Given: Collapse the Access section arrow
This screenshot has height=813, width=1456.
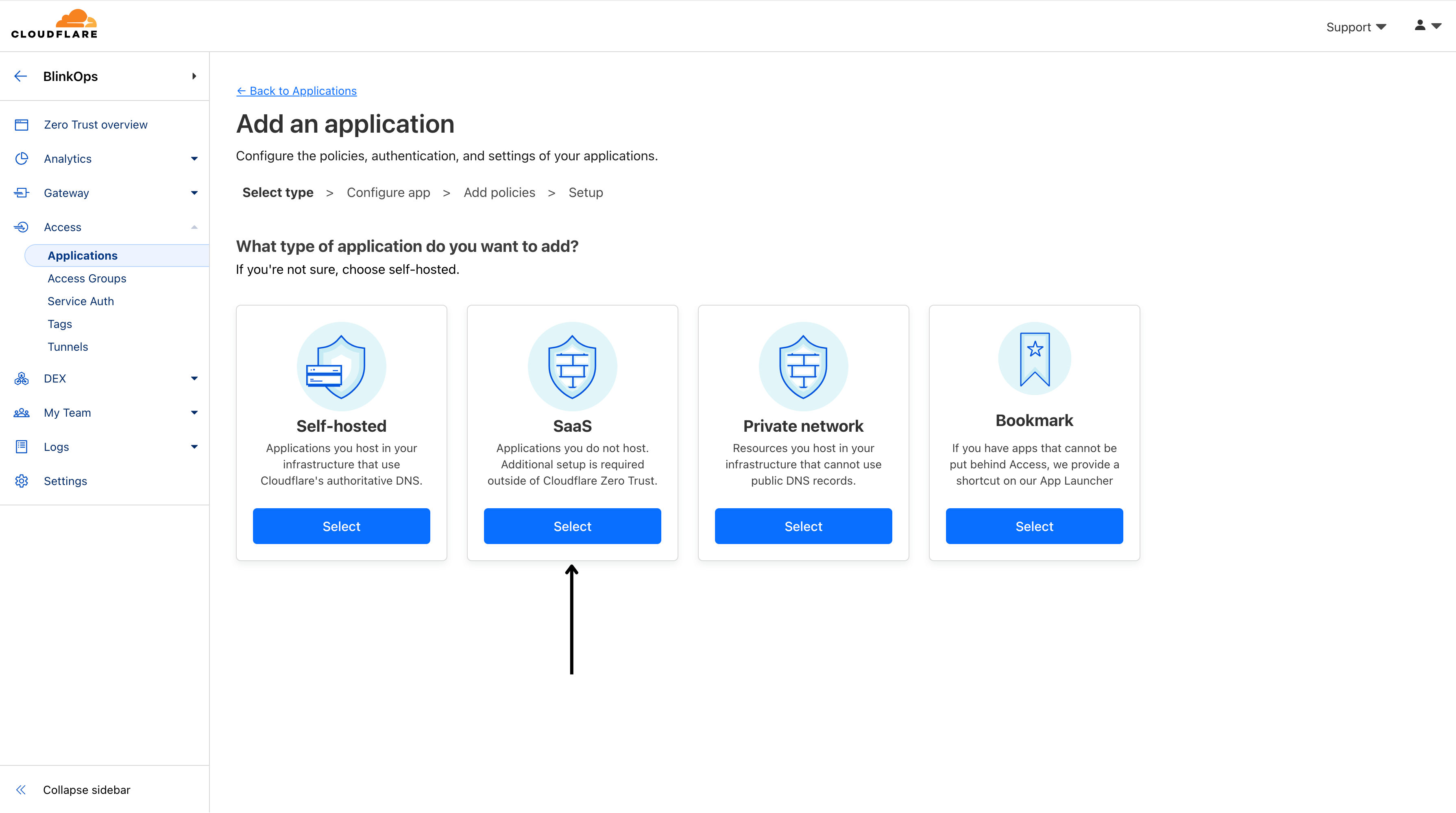Looking at the screenshot, I should (194, 227).
